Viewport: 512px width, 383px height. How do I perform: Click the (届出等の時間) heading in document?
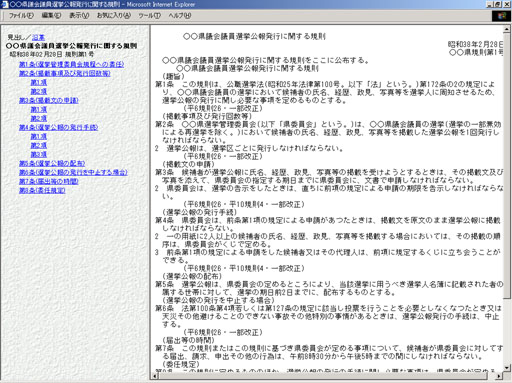188,340
